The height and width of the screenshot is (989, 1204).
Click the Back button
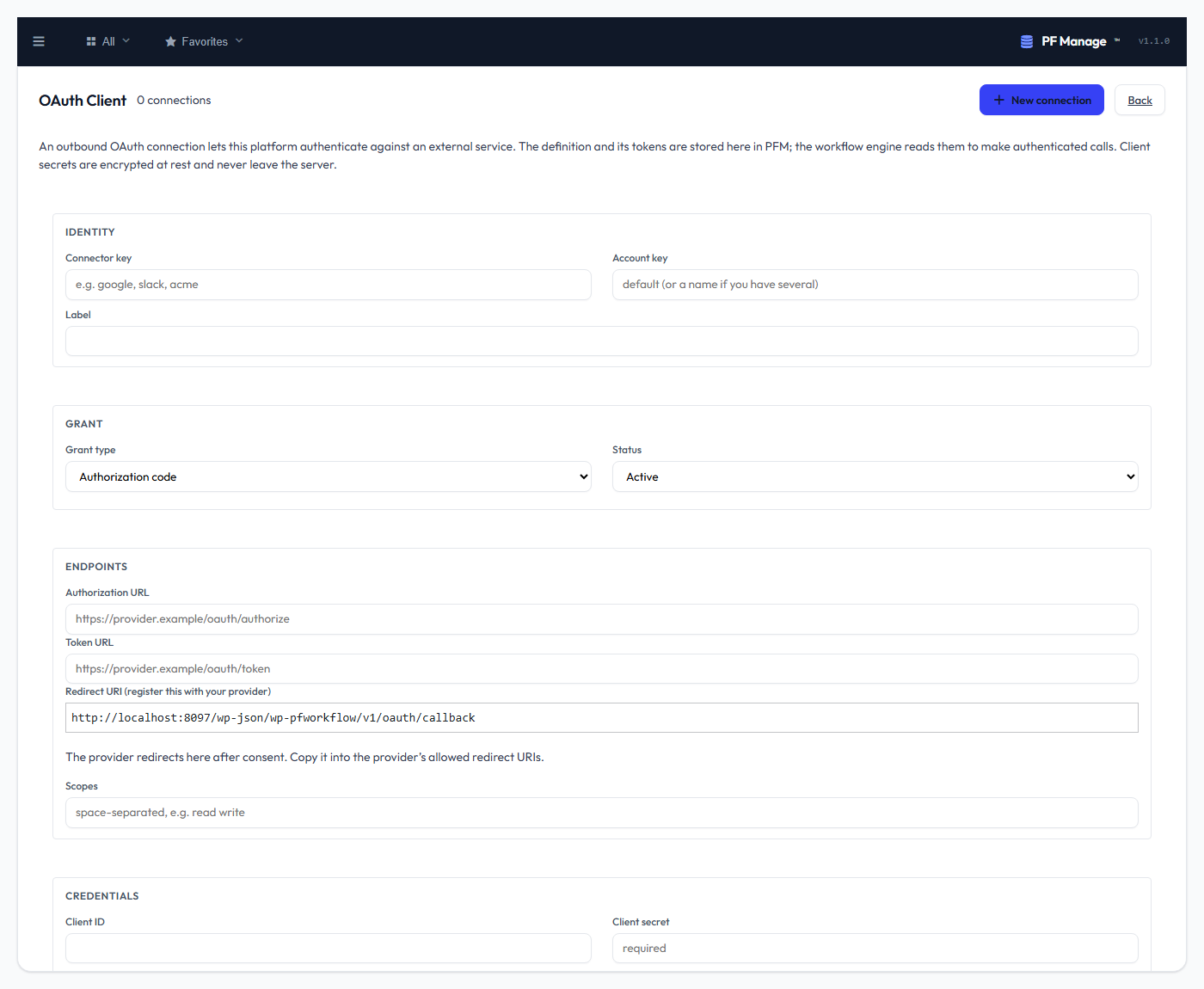click(1139, 100)
